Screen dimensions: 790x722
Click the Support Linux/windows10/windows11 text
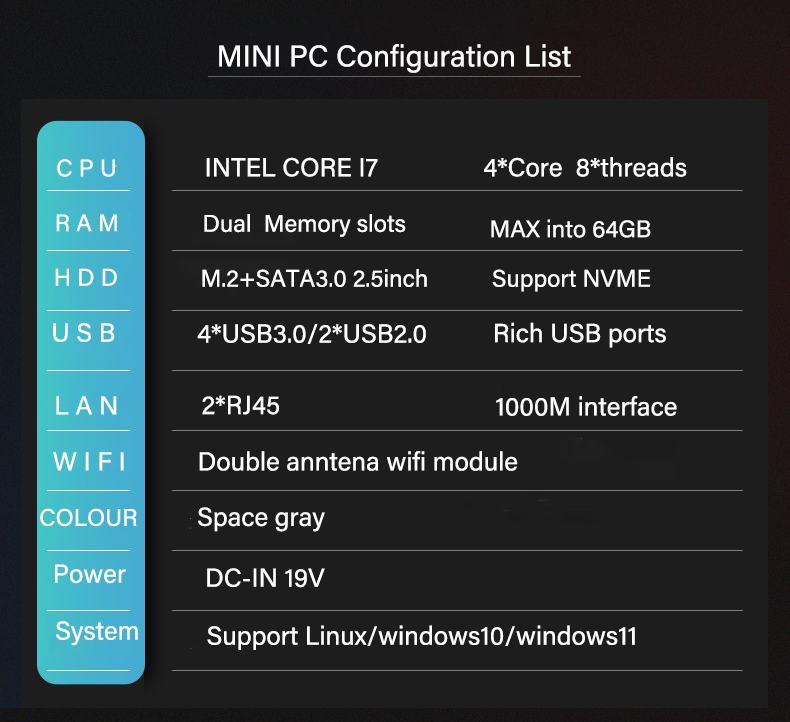click(x=421, y=636)
